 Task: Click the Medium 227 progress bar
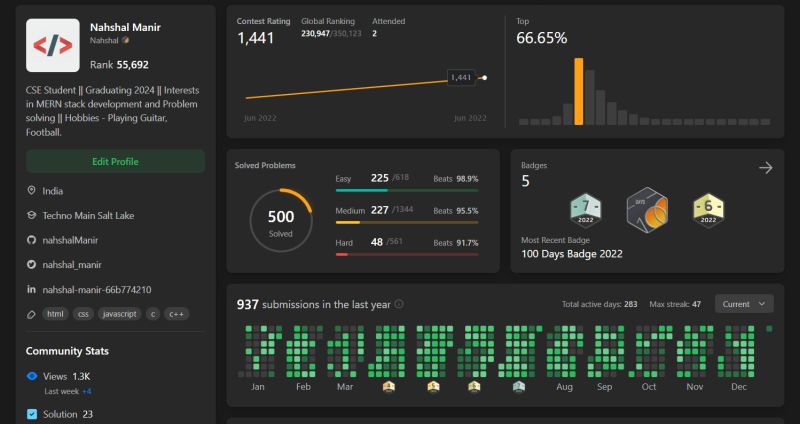(x=407, y=222)
